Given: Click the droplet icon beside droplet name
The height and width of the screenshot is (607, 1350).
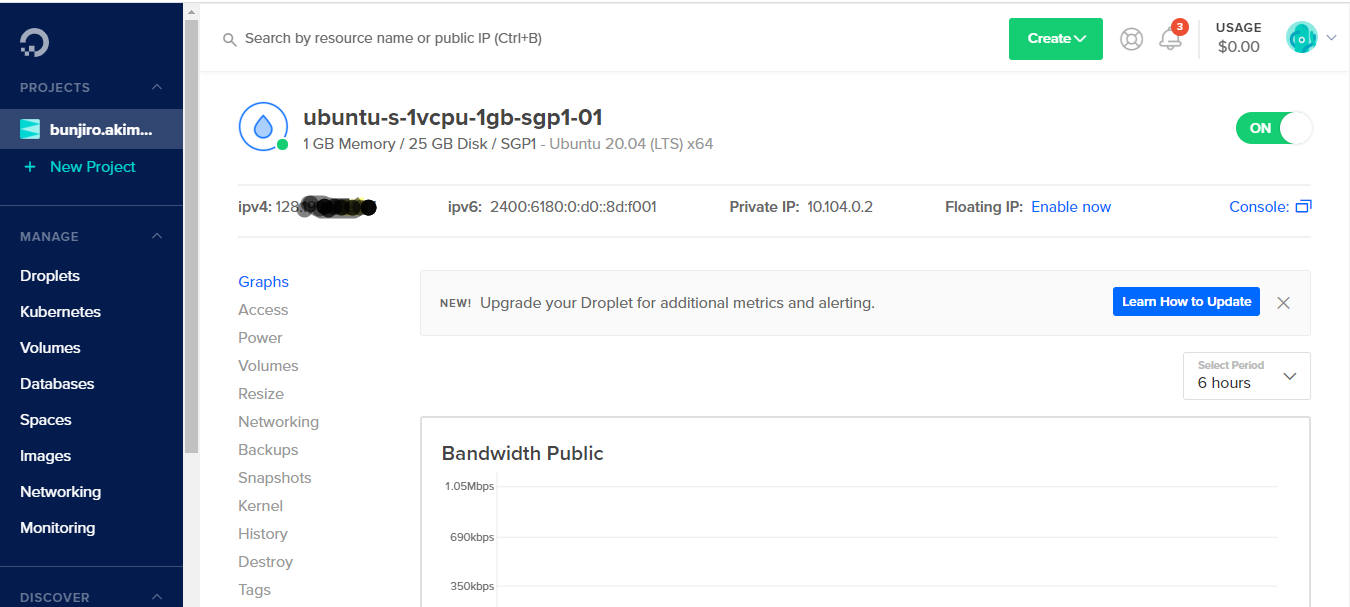Looking at the screenshot, I should (263, 127).
